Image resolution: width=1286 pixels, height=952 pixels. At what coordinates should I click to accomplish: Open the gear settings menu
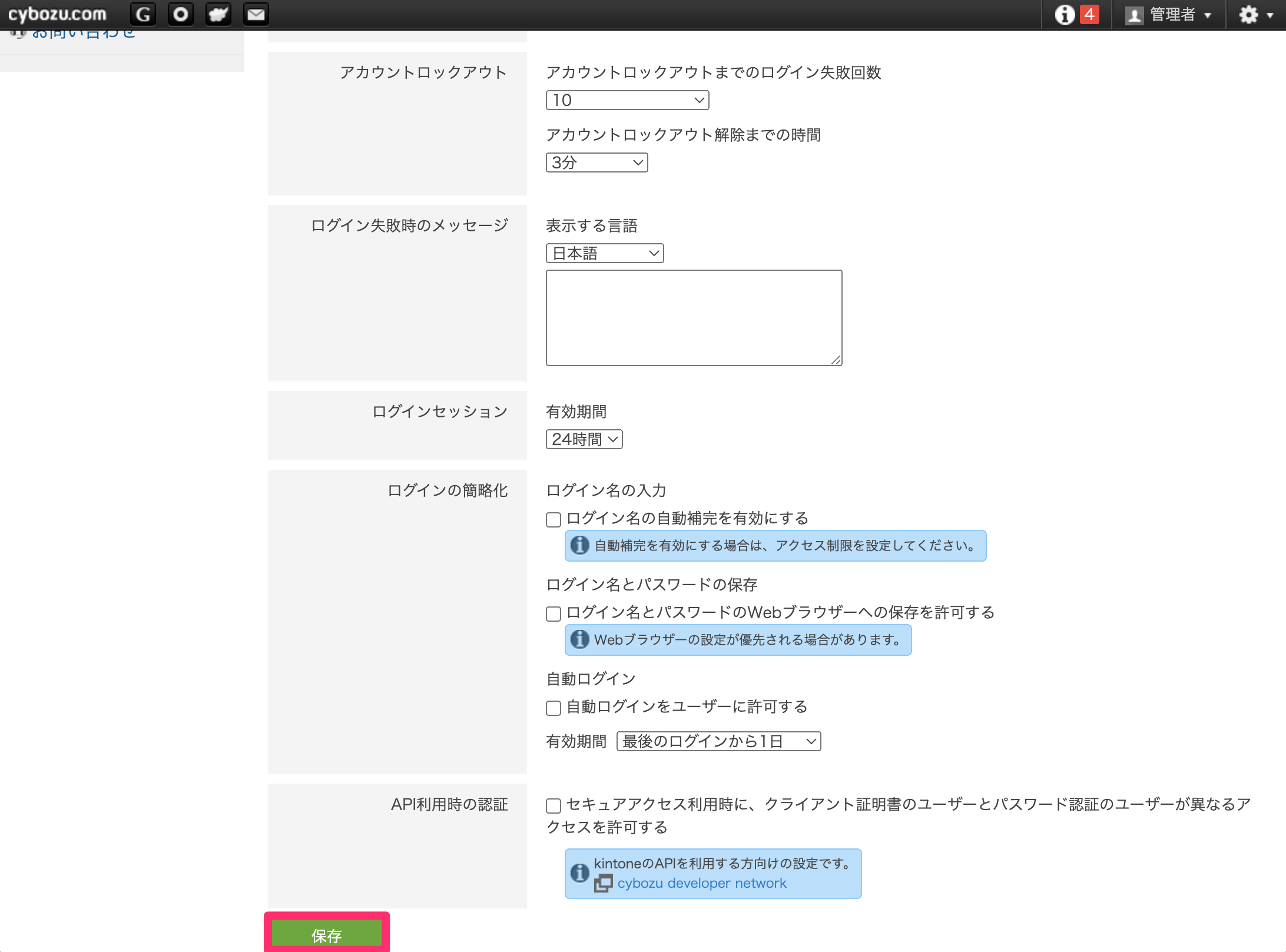point(1256,14)
